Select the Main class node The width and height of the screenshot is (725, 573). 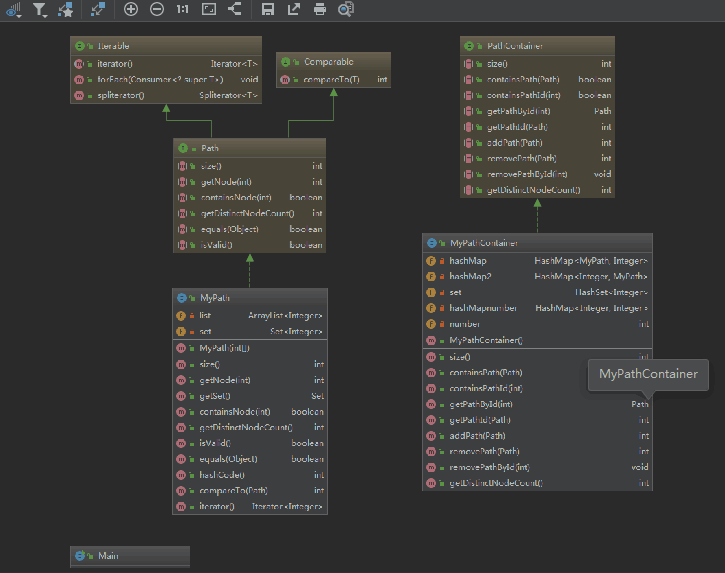pos(130,556)
